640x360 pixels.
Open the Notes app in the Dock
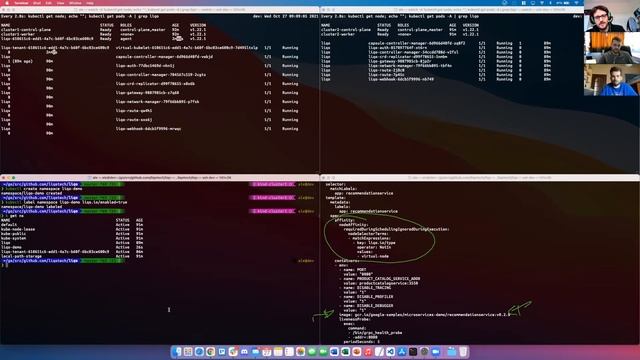tap(278, 351)
